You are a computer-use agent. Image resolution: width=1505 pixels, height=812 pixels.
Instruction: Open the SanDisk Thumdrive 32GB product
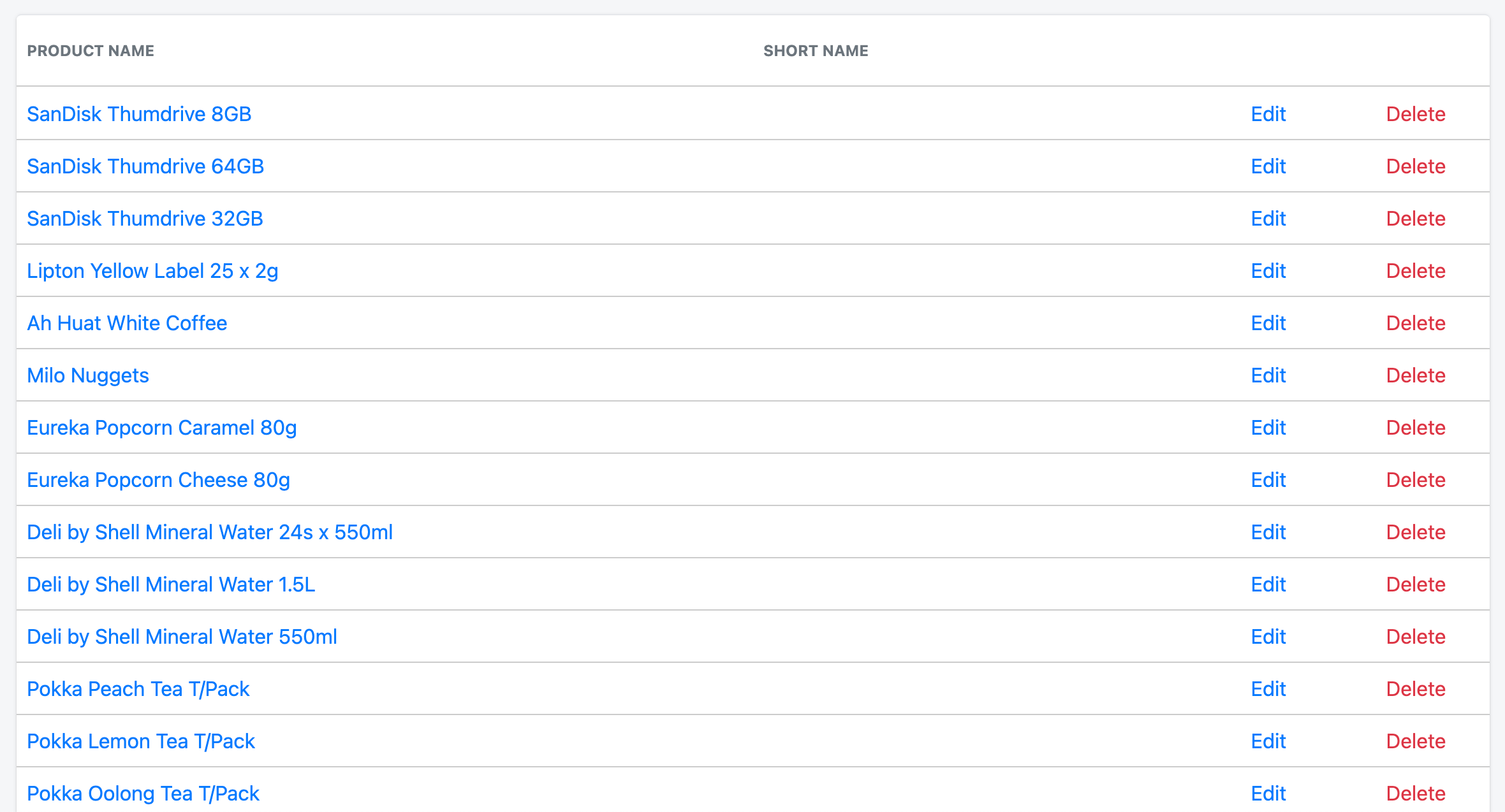[145, 219]
